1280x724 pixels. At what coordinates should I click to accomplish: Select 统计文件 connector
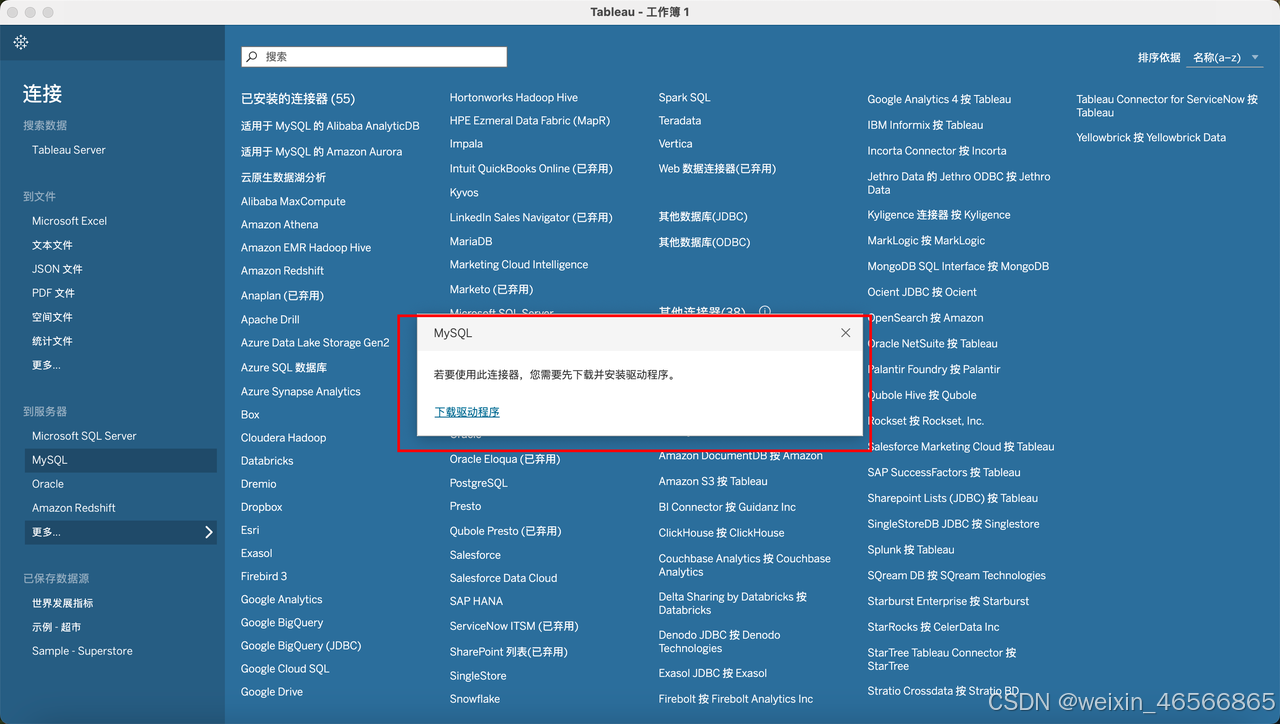click(x=52, y=341)
